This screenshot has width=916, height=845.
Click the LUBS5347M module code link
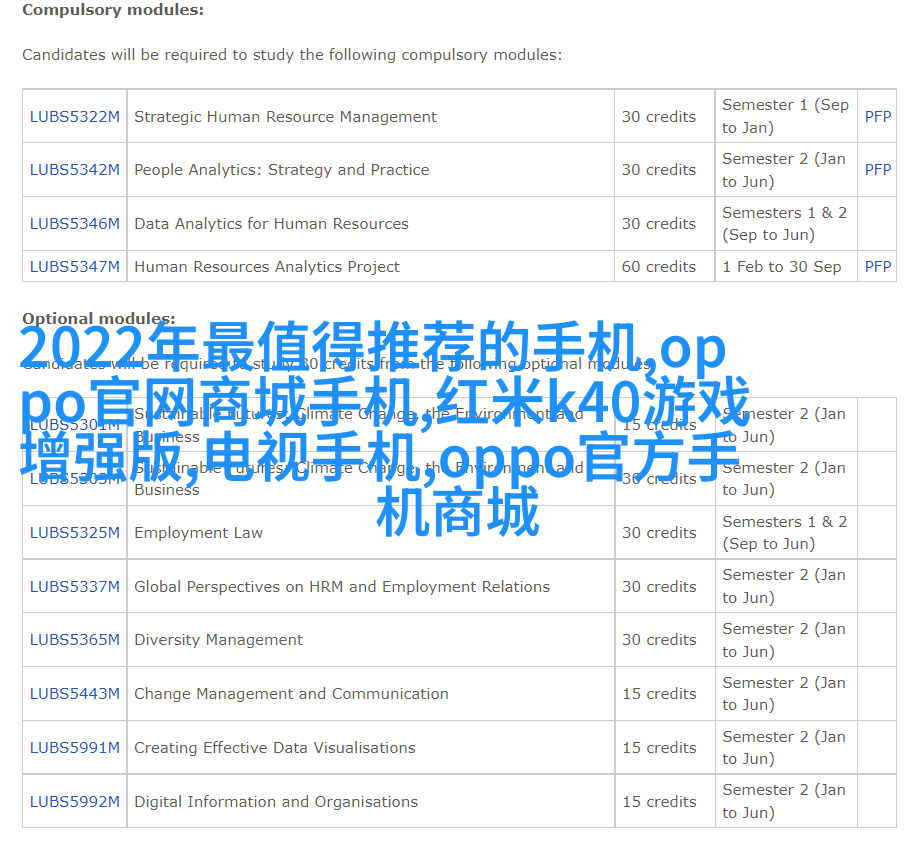[75, 267]
